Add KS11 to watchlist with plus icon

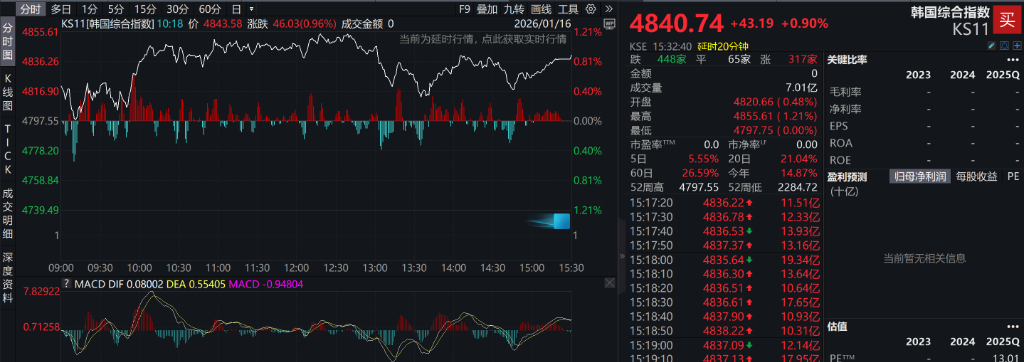(x=1017, y=46)
